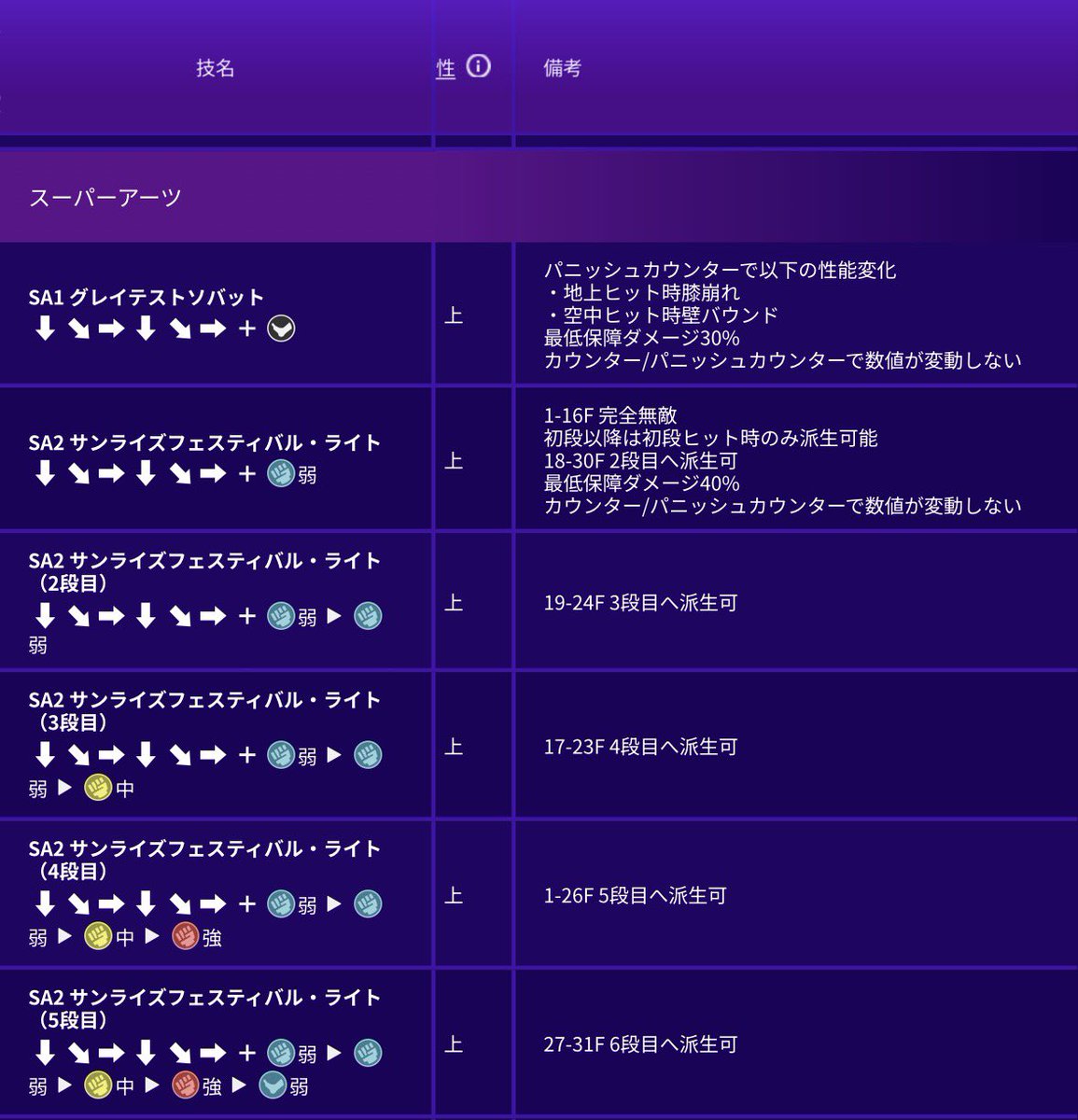Click the underlined 性 column header link

446,68
